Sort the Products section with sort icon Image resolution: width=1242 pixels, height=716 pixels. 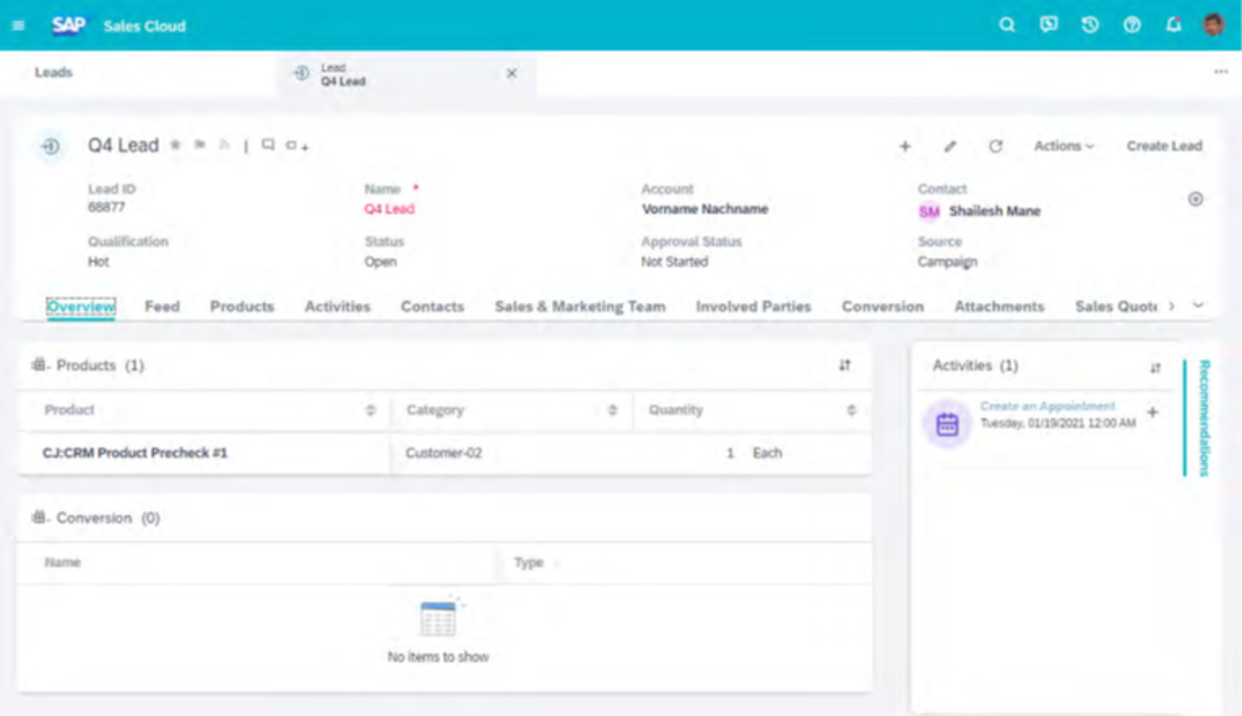845,366
